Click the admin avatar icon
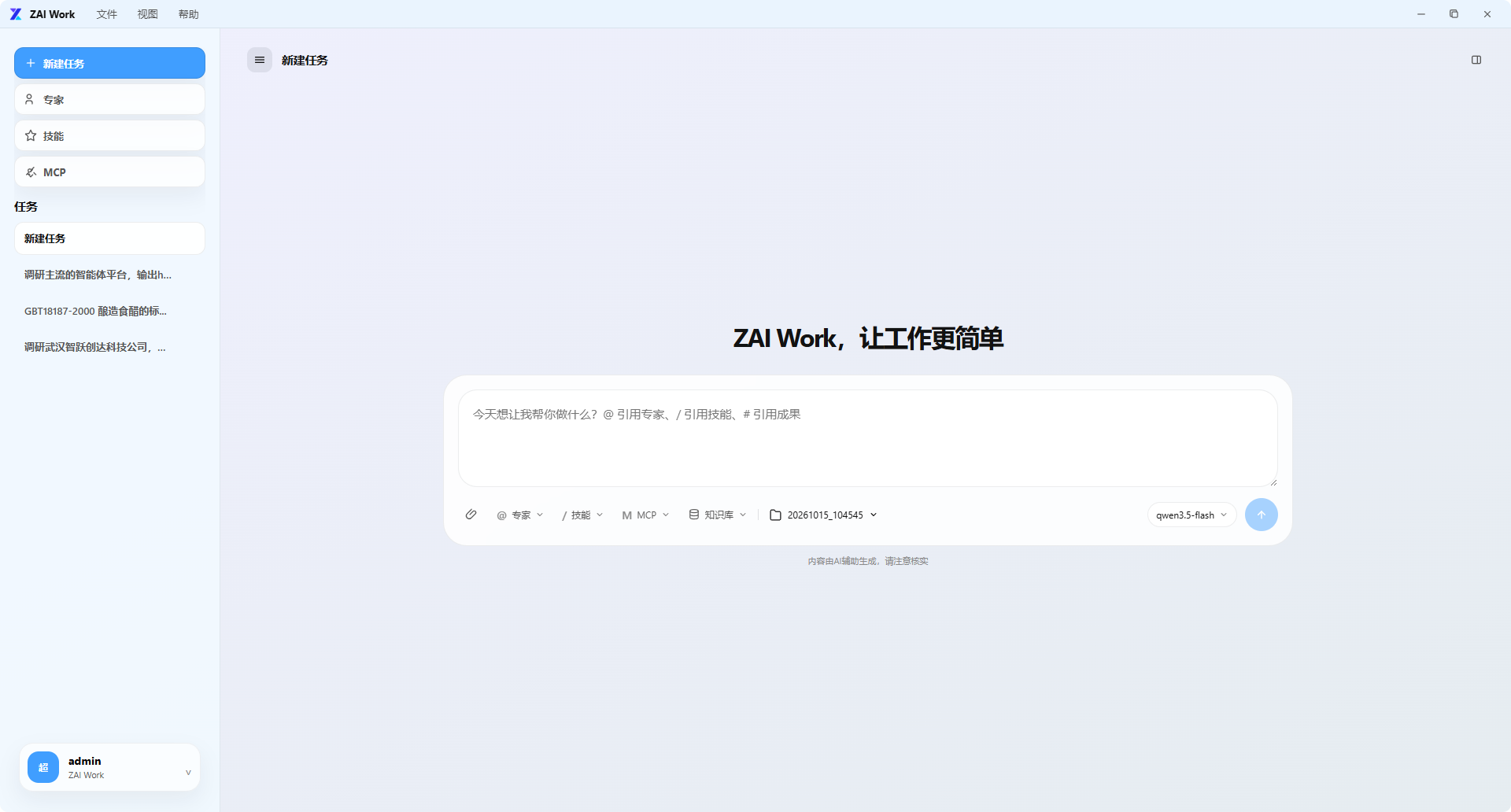 (43, 767)
